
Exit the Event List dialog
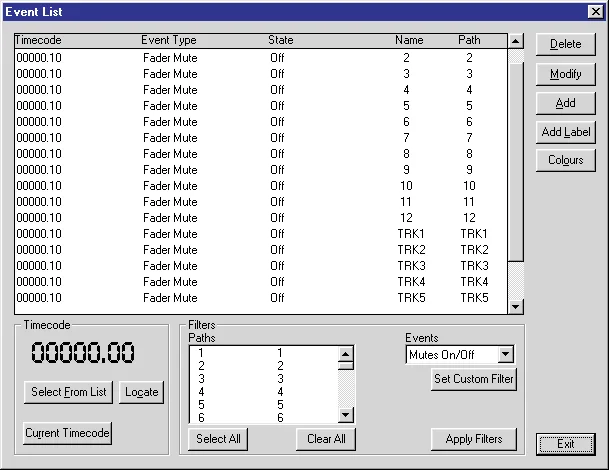(x=566, y=444)
